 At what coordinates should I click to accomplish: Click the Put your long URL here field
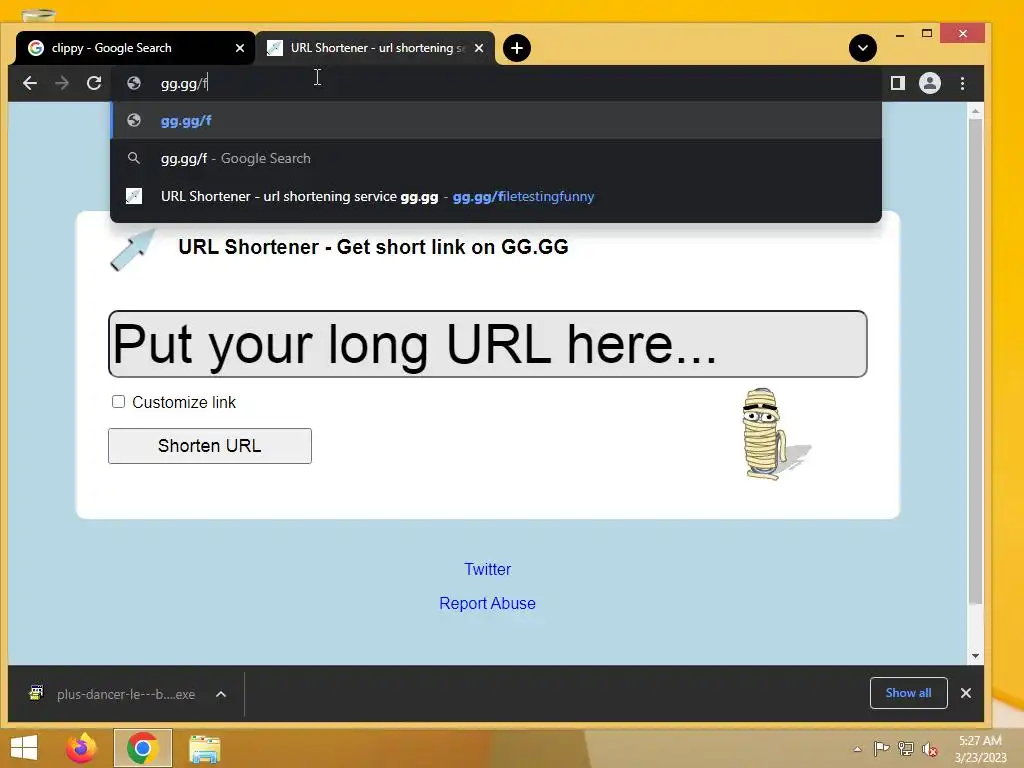click(488, 344)
